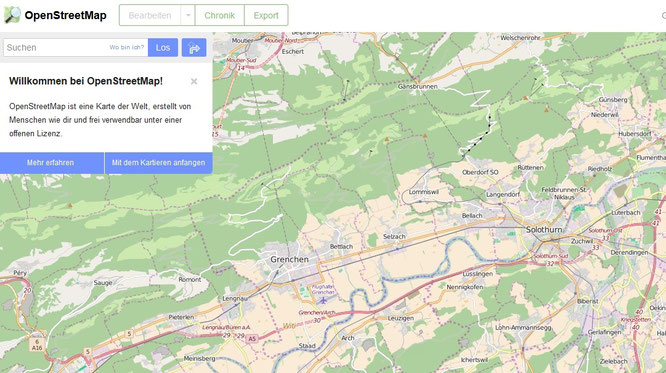Click the mountain peak triangle near Gänsbrunnen
The image size is (666, 373).
425,136
